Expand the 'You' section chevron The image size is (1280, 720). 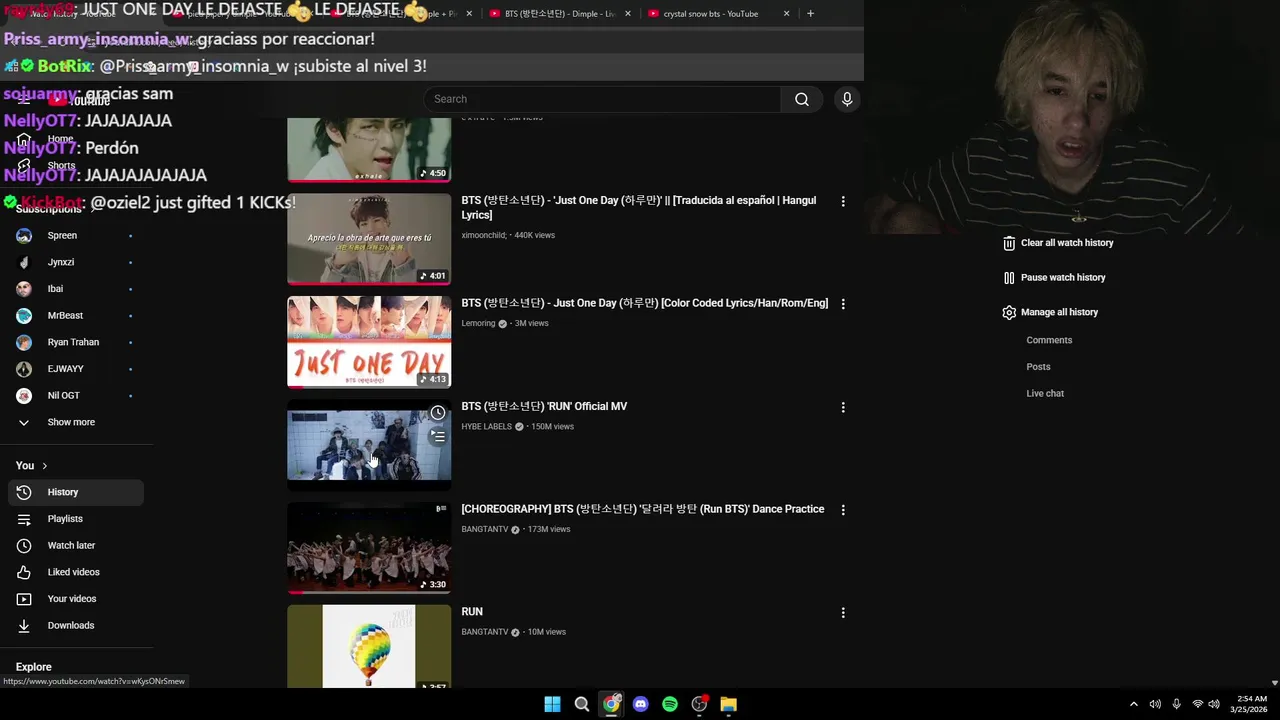click(44, 466)
